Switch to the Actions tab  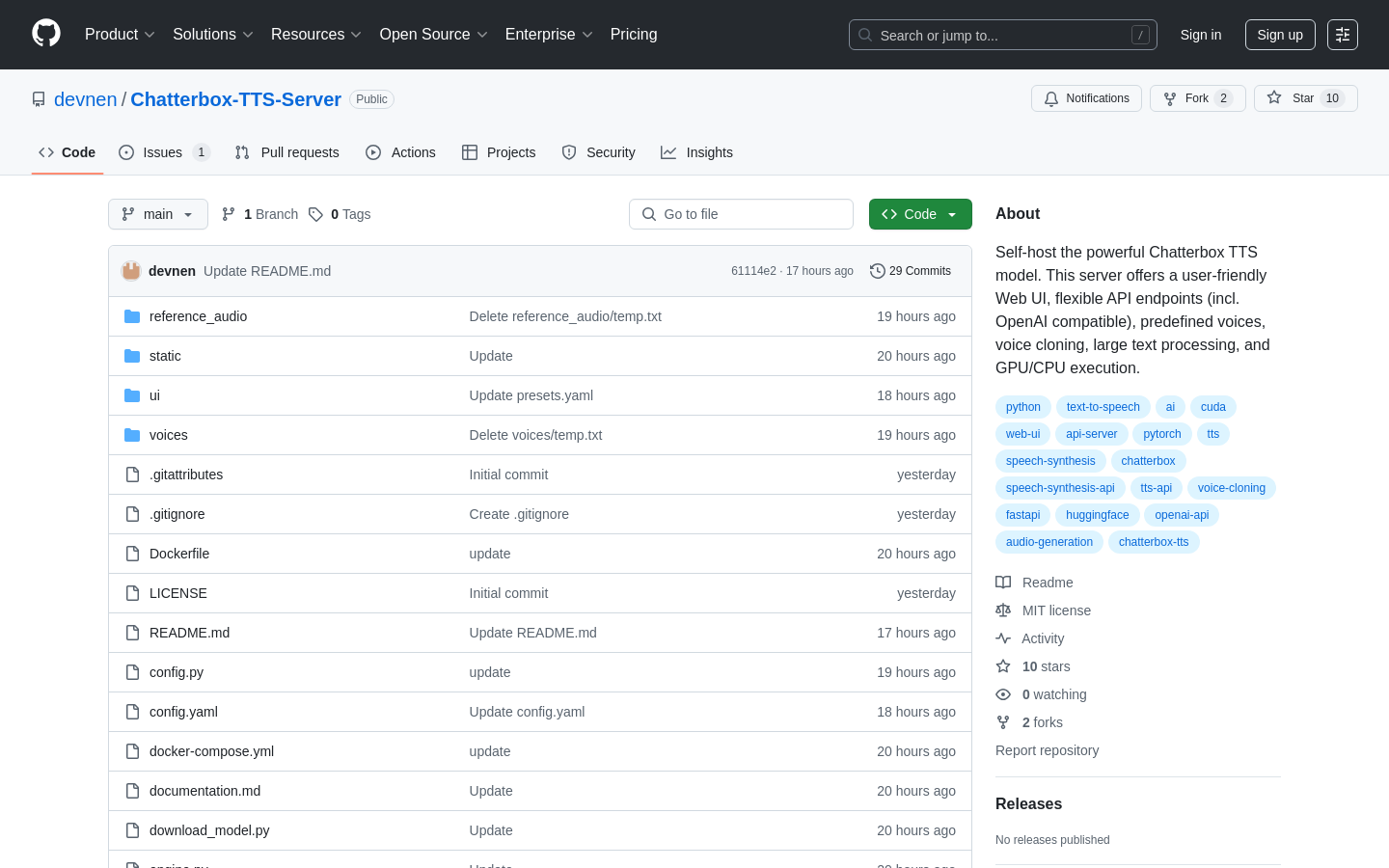(x=400, y=152)
